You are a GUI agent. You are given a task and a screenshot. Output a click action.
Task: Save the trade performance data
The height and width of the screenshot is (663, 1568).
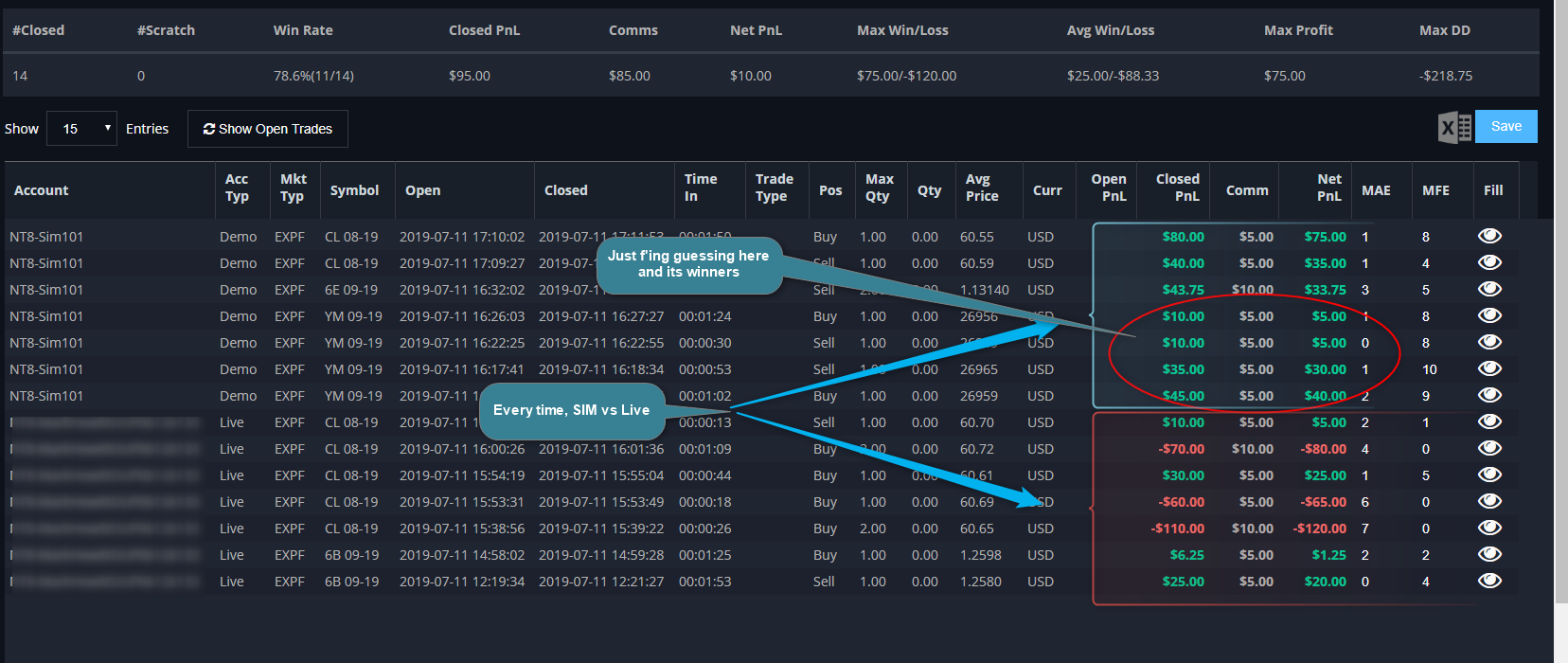[1506, 127]
